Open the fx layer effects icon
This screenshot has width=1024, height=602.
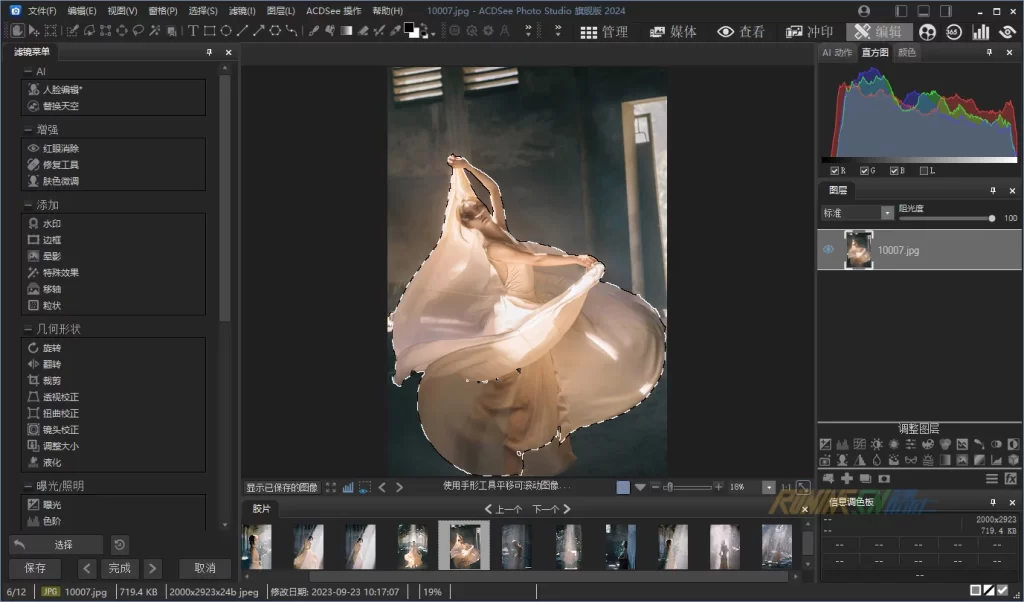[1011, 479]
